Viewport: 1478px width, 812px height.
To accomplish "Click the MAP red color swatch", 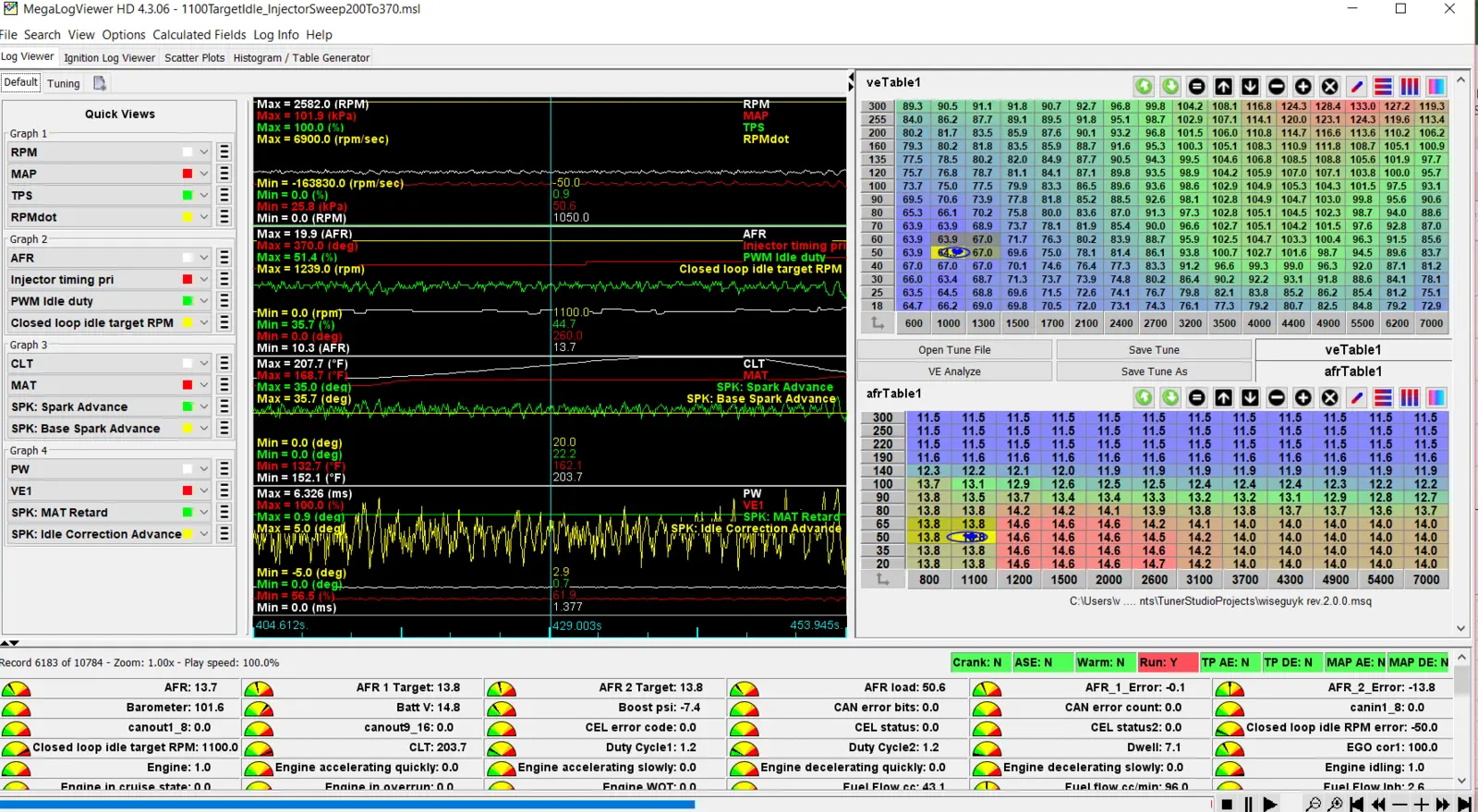I will (188, 174).
